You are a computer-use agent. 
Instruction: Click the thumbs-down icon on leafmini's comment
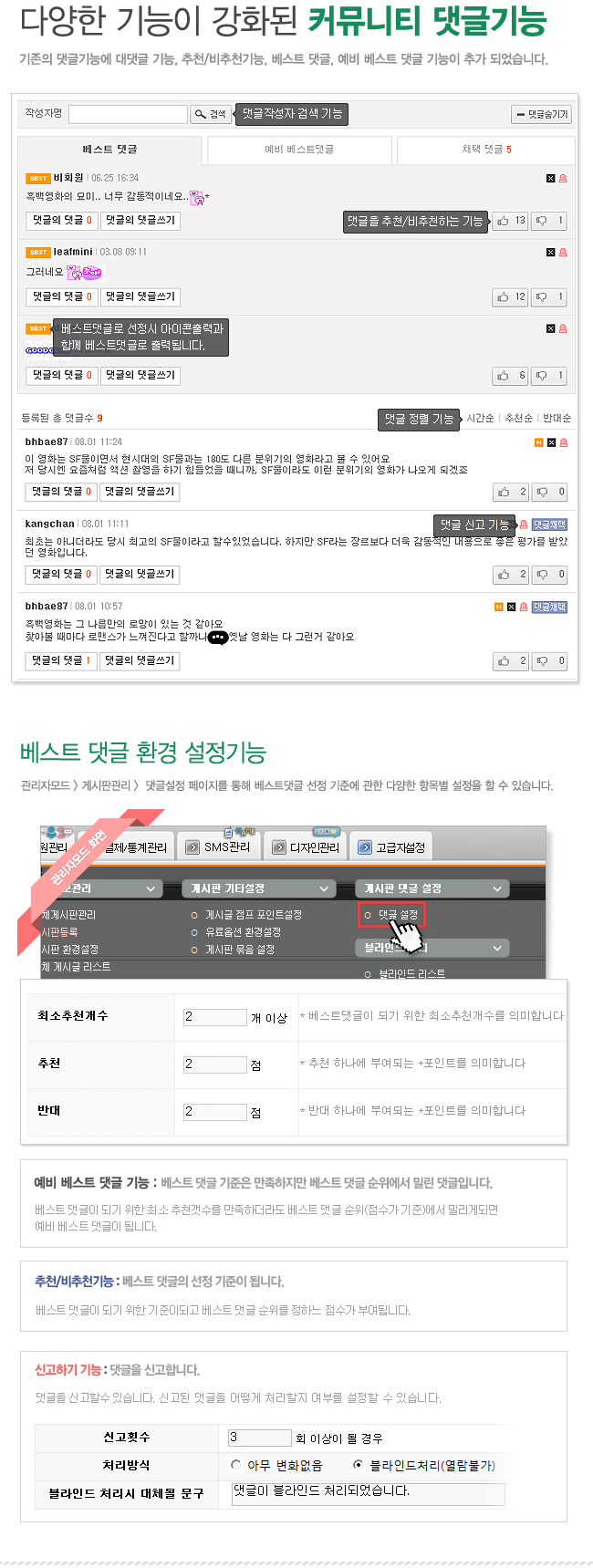(542, 296)
